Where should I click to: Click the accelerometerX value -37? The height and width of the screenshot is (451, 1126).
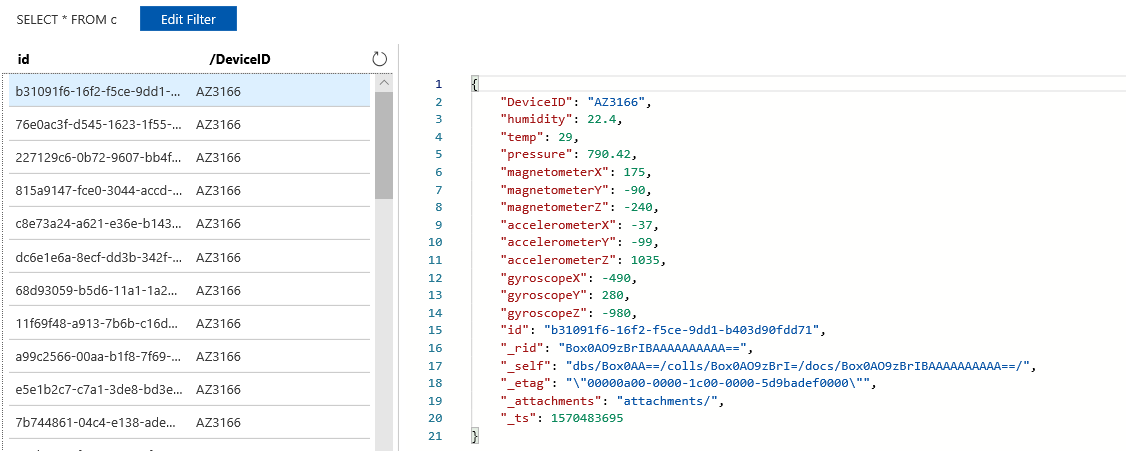point(643,225)
